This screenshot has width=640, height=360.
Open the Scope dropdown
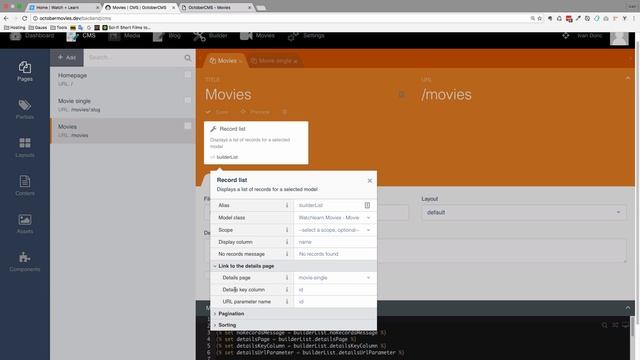(335, 230)
